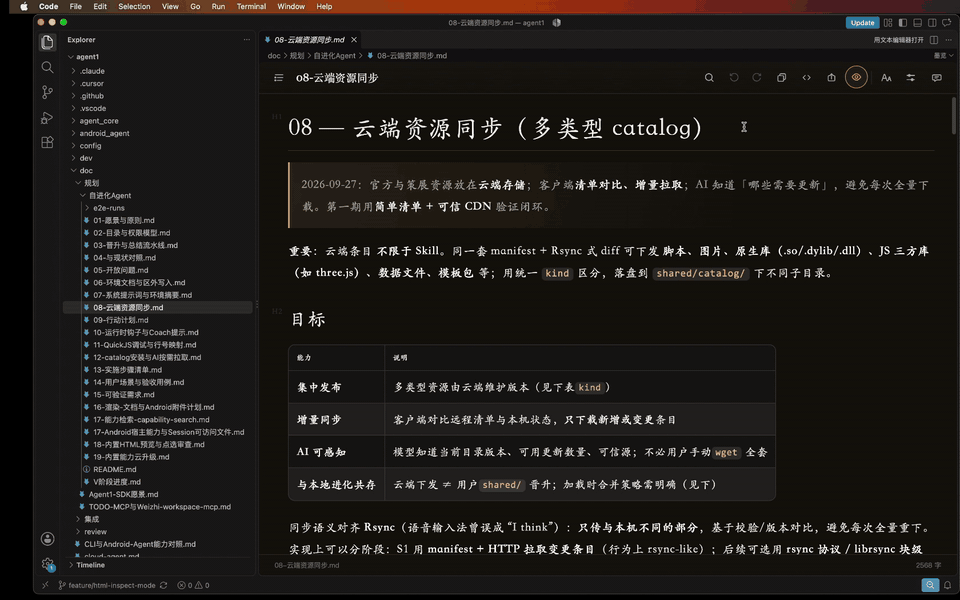Screen dimensions: 960x600
Task: Open the Accounts menu icon
Action: point(47,539)
